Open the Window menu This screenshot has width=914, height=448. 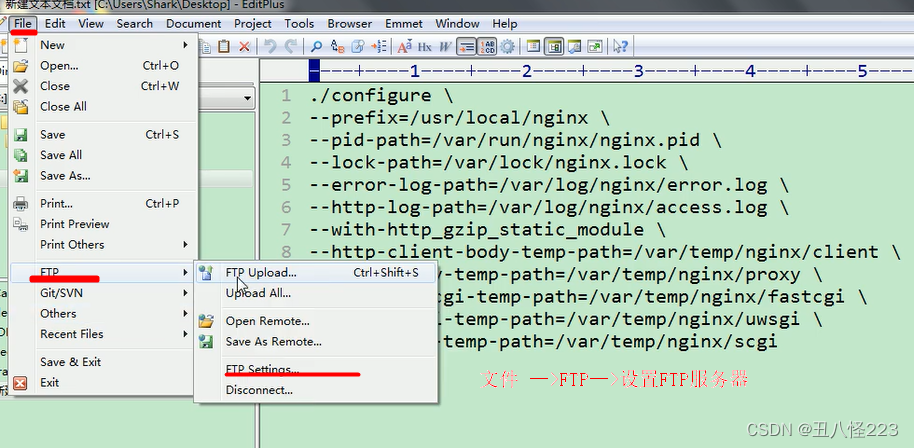pos(457,24)
